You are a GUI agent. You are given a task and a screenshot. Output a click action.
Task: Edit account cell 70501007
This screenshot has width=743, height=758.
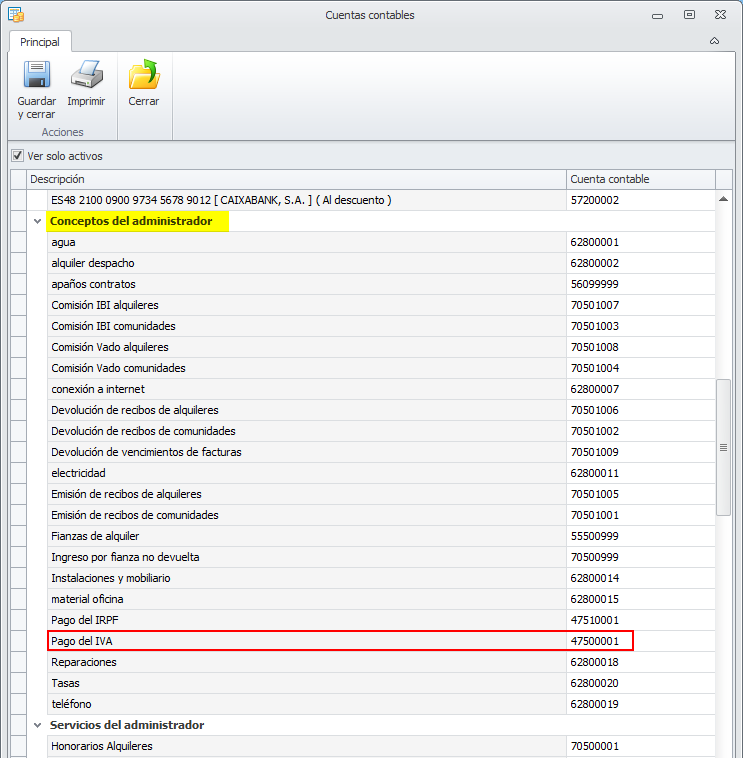coord(641,305)
